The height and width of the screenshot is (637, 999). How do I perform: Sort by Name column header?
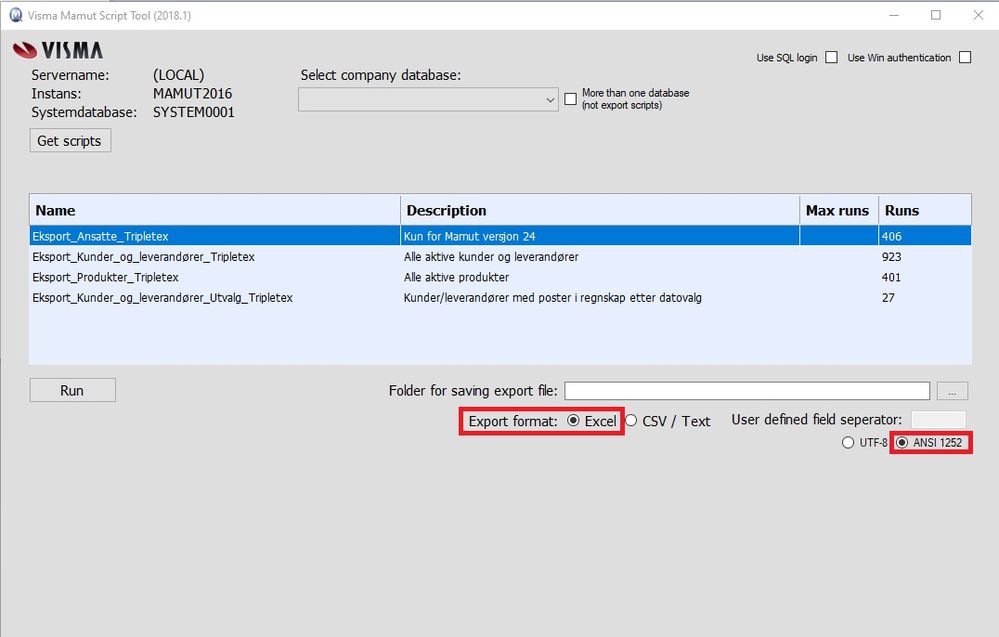[215, 210]
